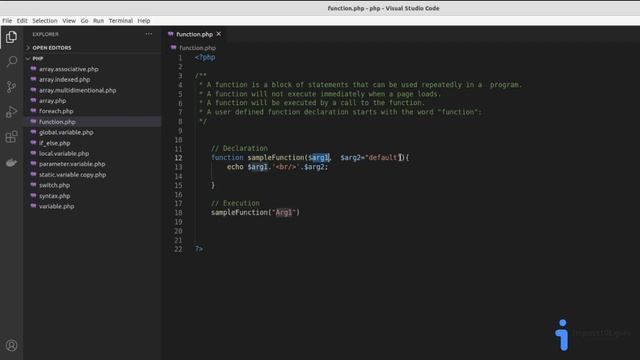The image size is (640, 360).
Task: Click the PHP icon beside syntax.php
Action: (33, 195)
